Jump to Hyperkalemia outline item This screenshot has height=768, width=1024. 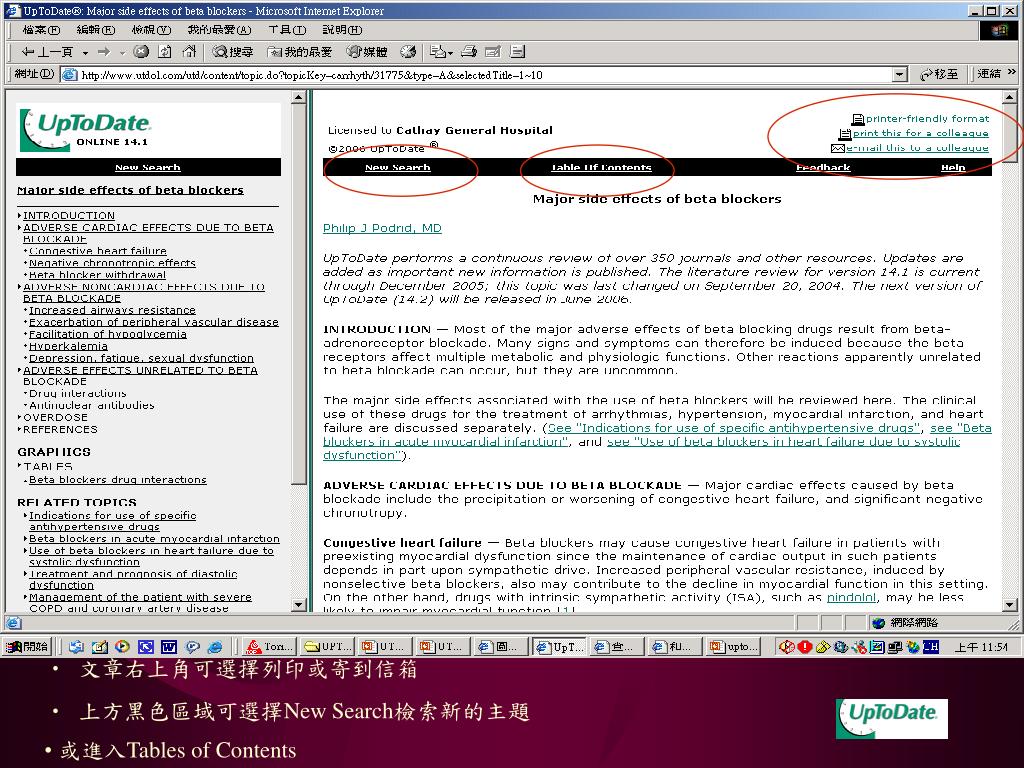[x=68, y=346]
